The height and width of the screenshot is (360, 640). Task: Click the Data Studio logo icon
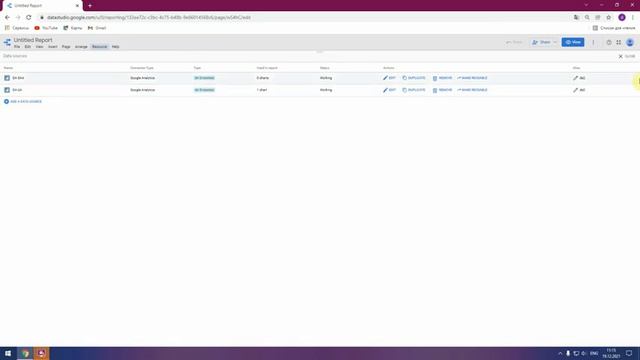(x=7, y=42)
